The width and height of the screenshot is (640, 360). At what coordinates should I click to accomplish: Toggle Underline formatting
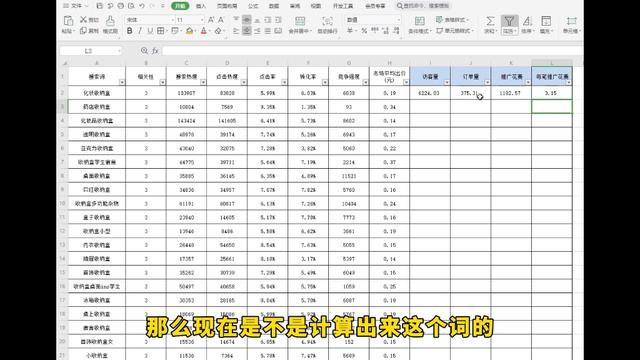(x=150, y=31)
